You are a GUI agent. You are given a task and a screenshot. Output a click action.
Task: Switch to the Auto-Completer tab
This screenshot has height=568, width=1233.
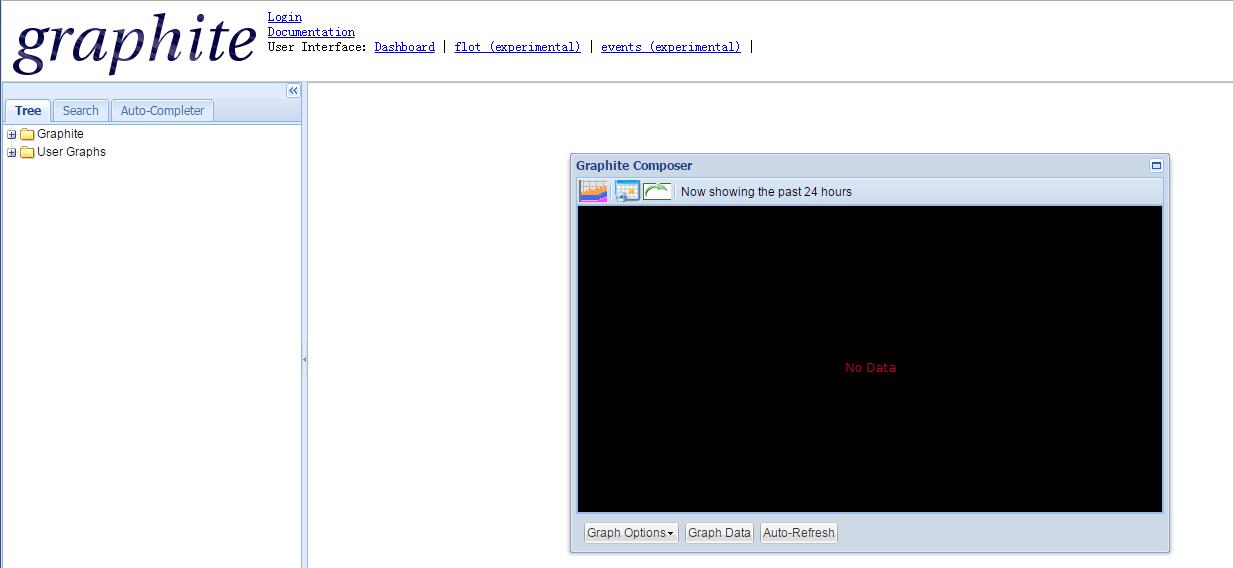click(162, 111)
